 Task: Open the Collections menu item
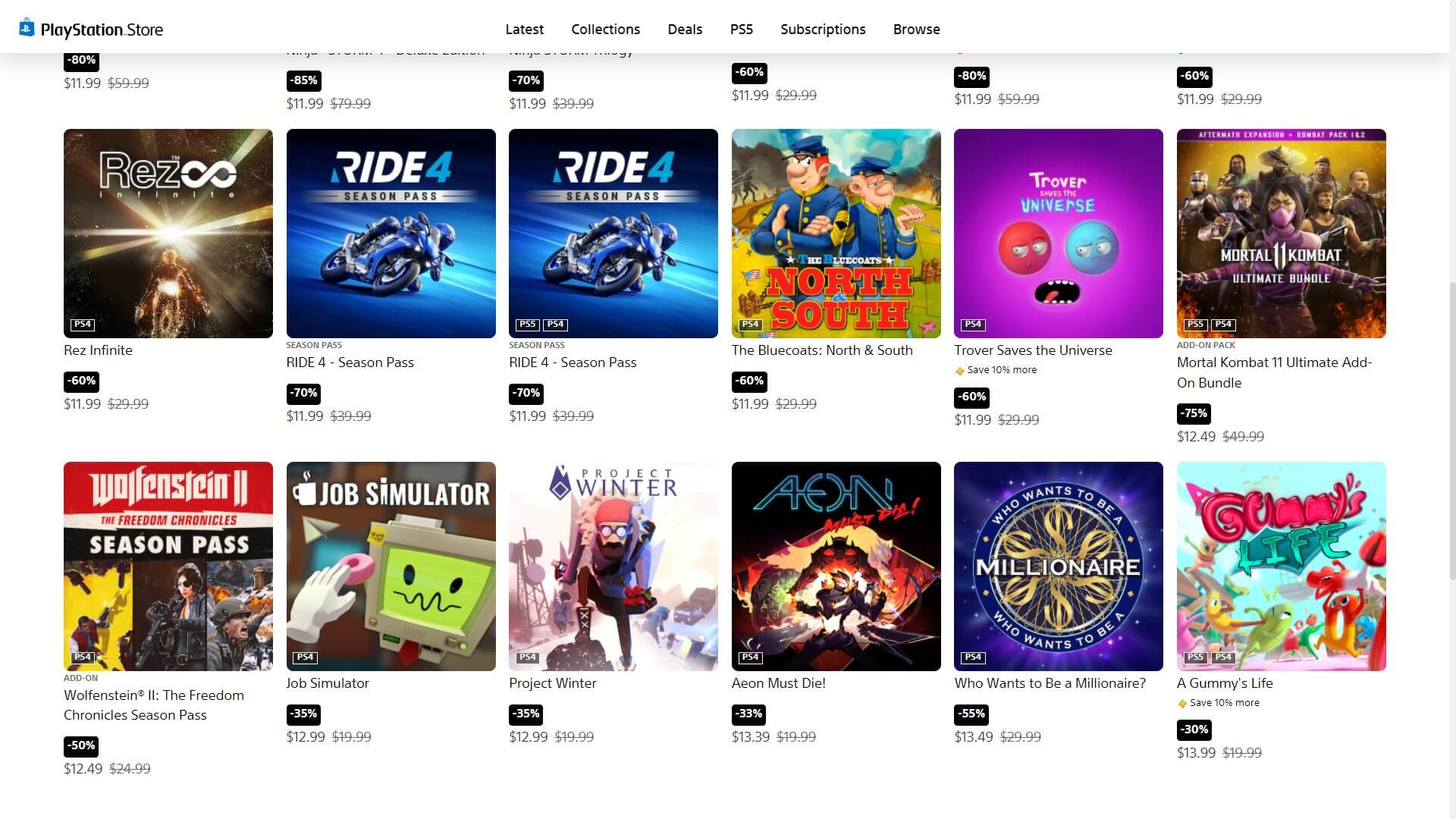pyautogui.click(x=605, y=29)
